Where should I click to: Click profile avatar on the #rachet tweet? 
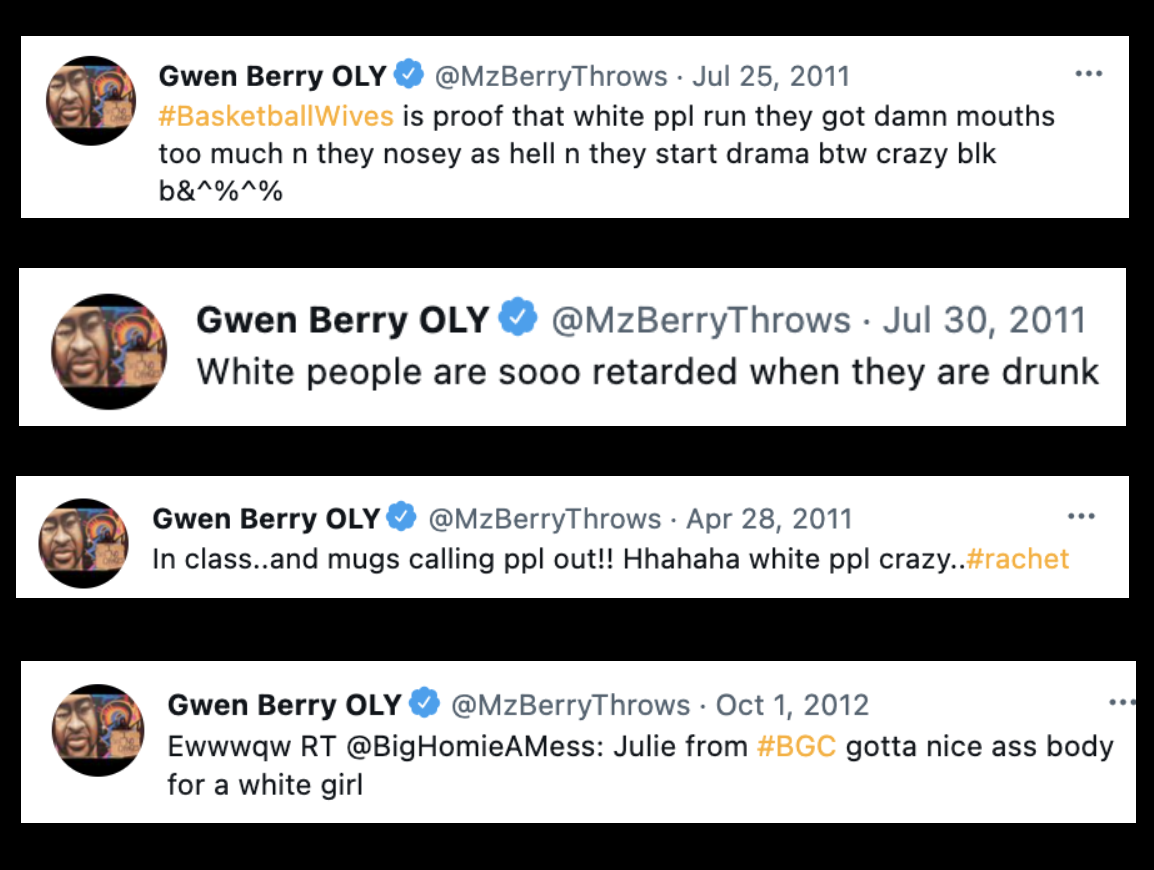coord(83,541)
